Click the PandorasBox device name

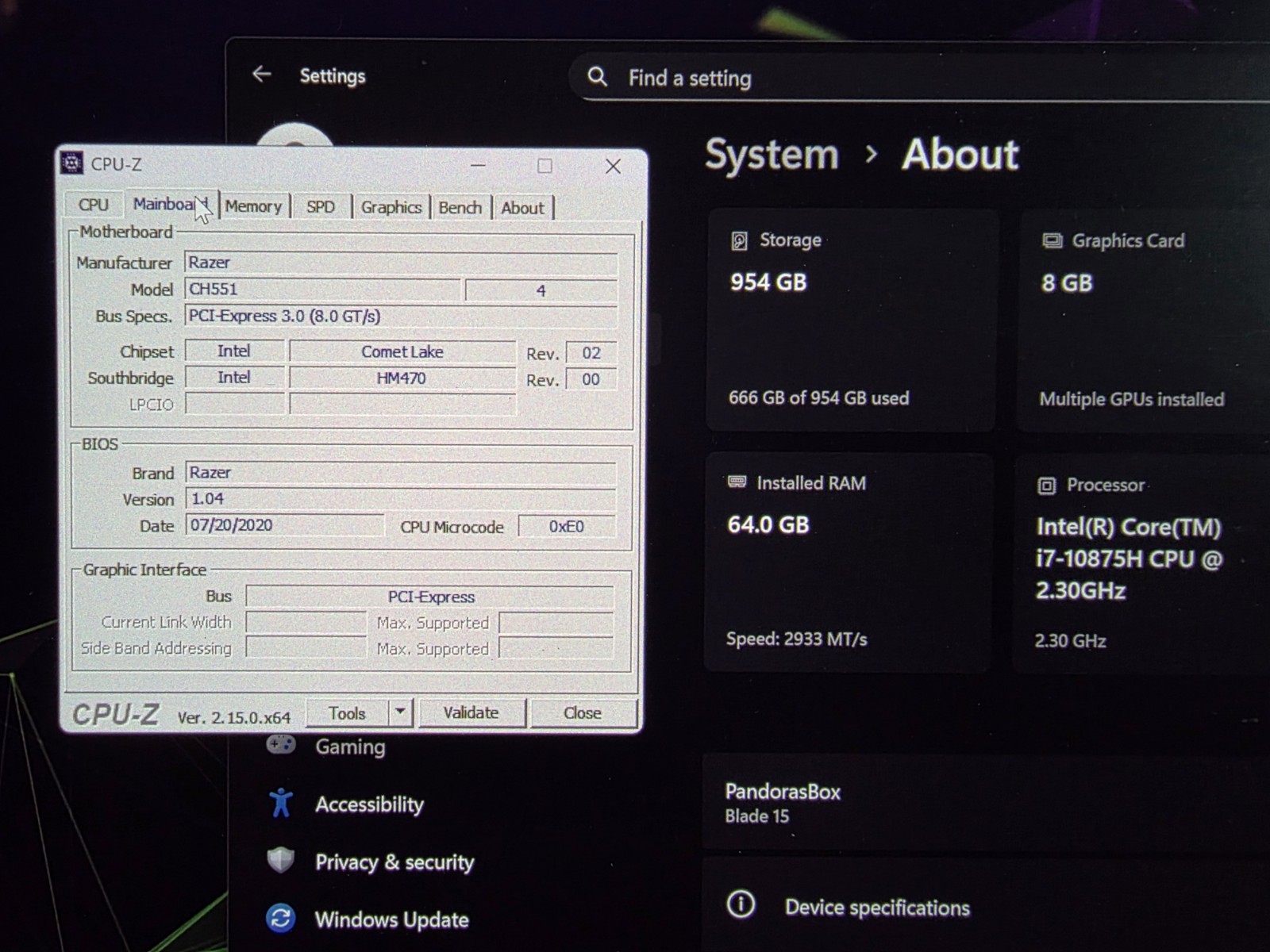pos(783,791)
